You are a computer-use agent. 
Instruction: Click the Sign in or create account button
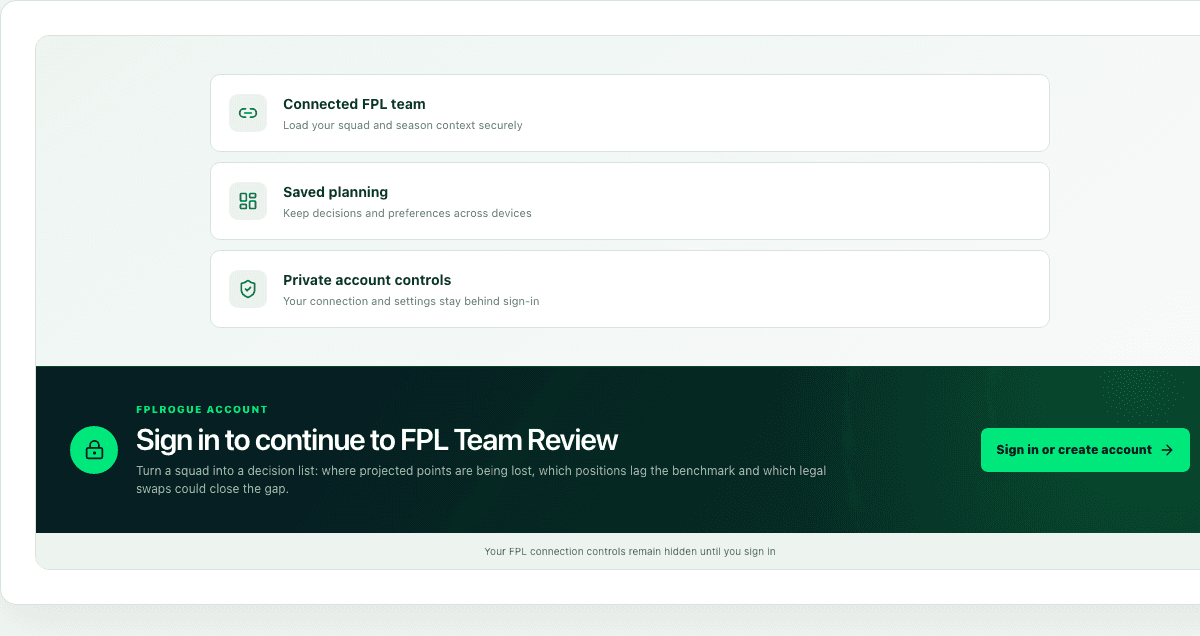1085,450
